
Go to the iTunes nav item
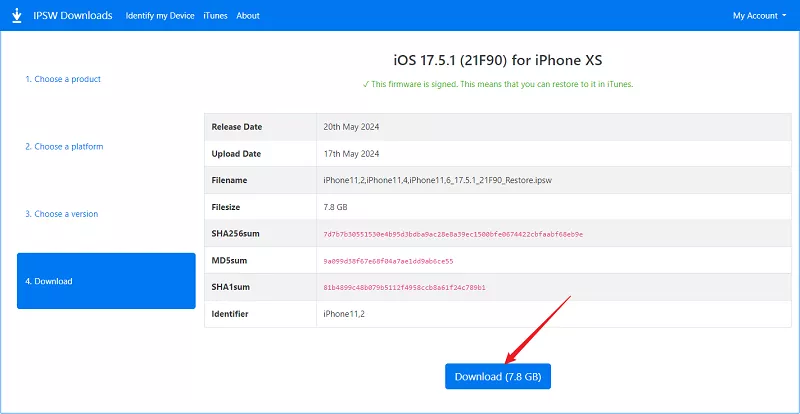click(215, 16)
